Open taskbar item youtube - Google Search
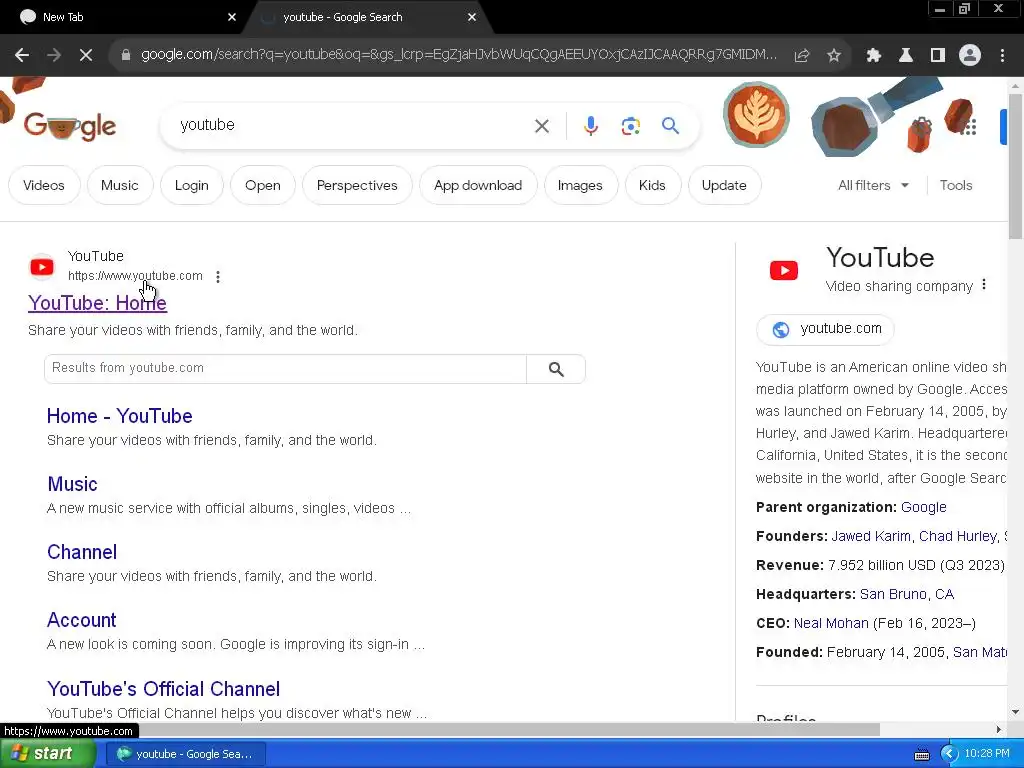This screenshot has height=768, width=1024. tap(185, 754)
